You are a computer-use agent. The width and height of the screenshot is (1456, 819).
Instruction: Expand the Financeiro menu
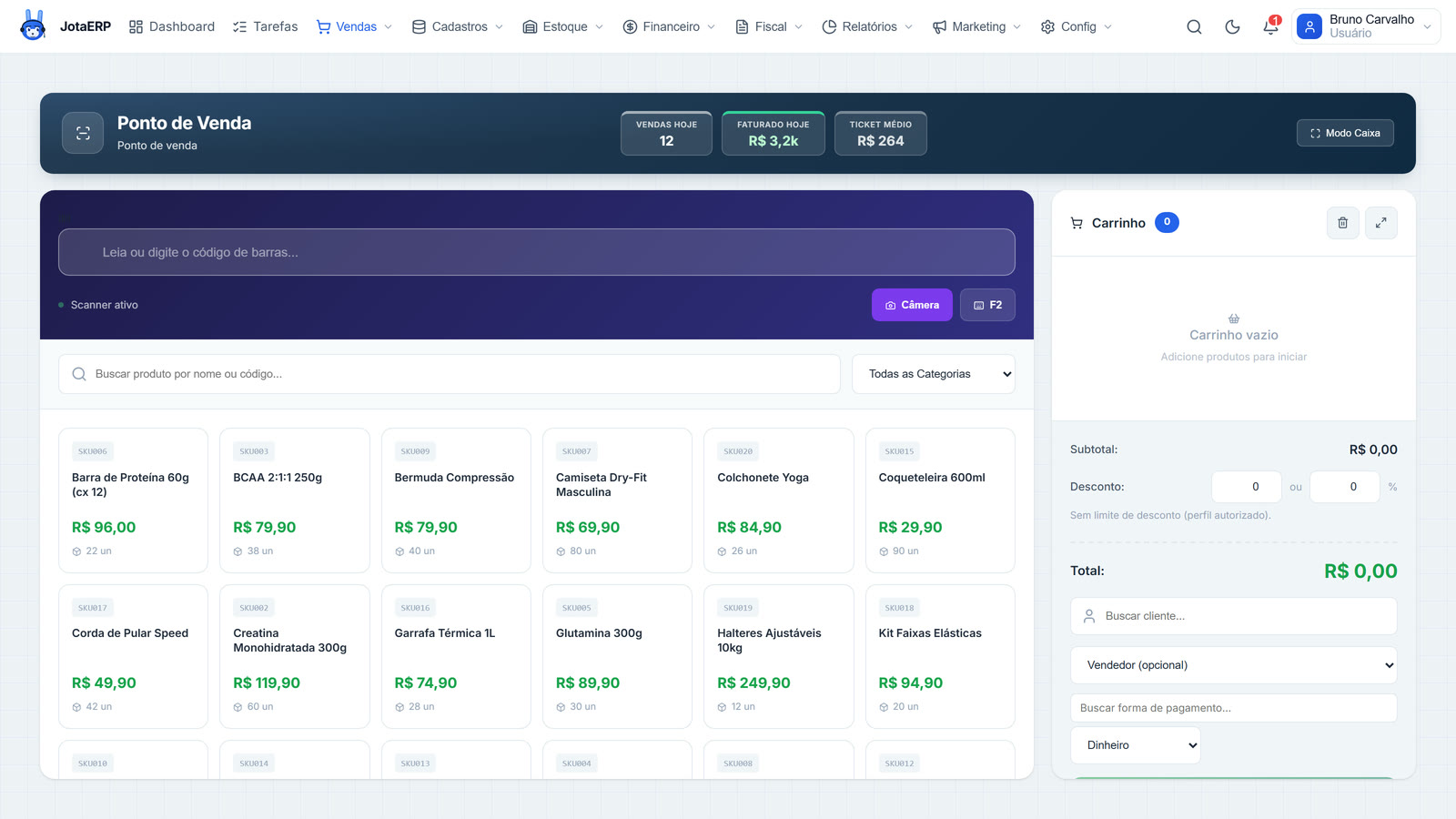click(x=669, y=26)
